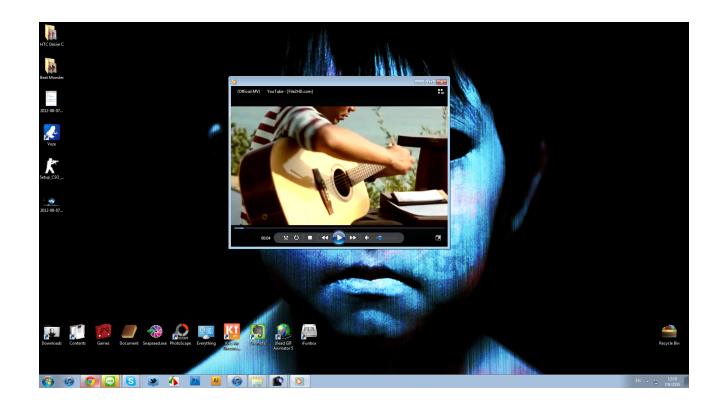728x409 pixels.
Task: Open the camera app taskbar icon
Action: coord(278,382)
